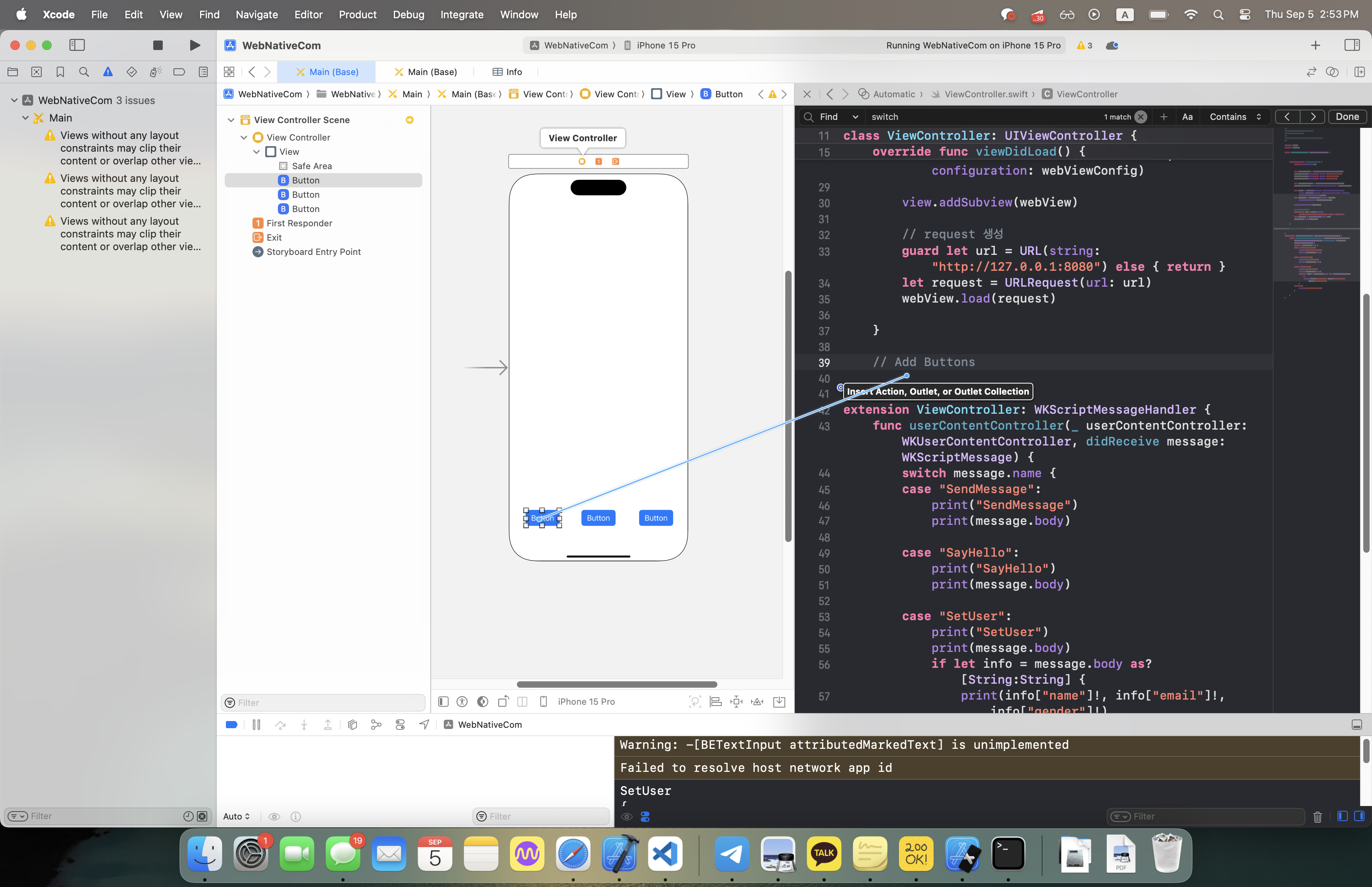1372x887 pixels.
Task: Click the Run play button
Action: pyautogui.click(x=195, y=45)
